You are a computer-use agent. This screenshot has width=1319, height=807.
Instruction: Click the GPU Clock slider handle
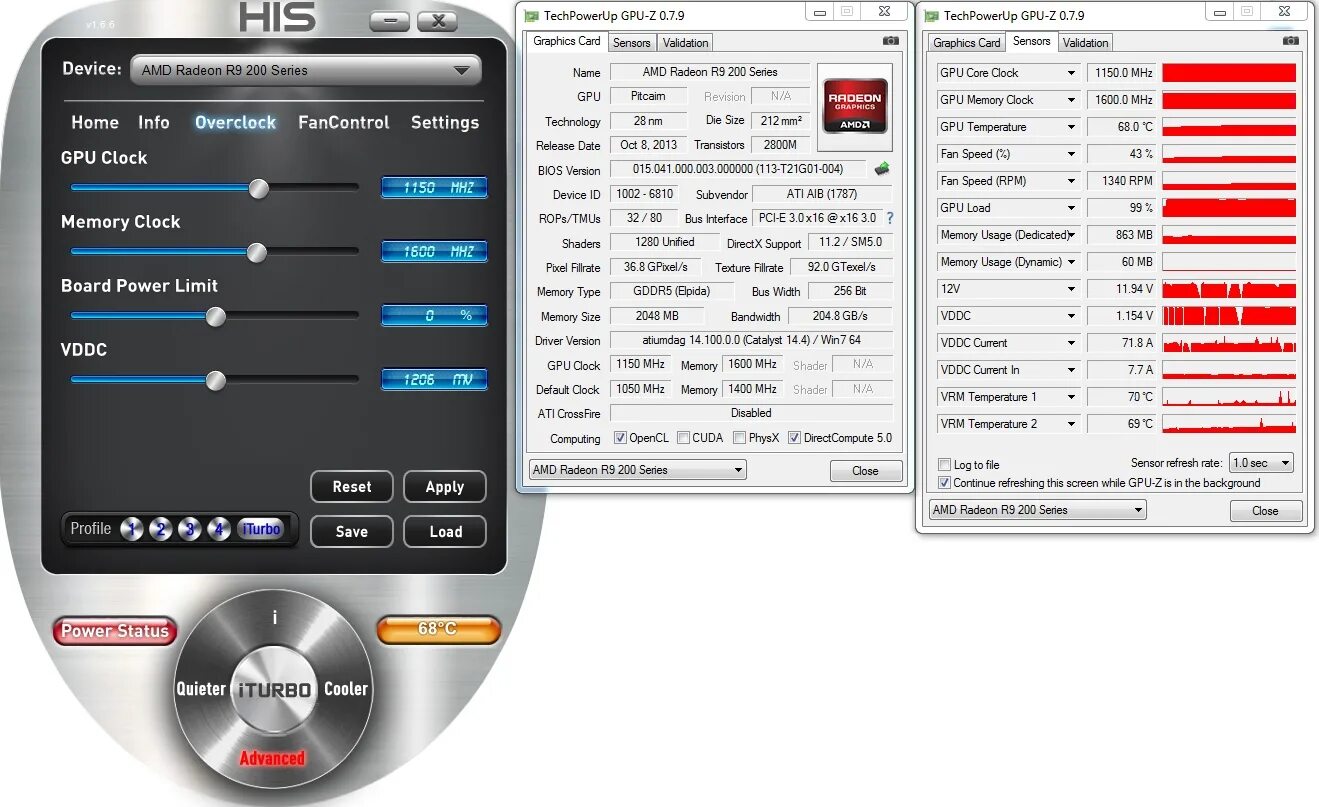point(259,188)
